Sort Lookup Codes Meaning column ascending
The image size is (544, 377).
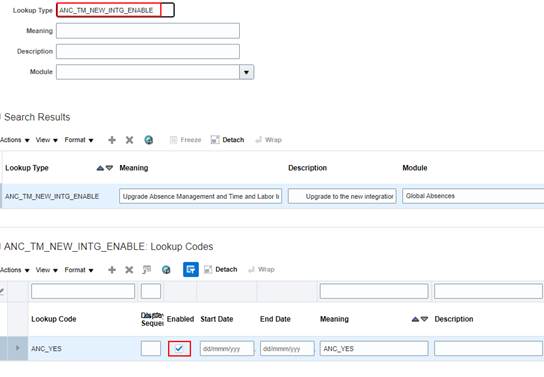point(415,319)
